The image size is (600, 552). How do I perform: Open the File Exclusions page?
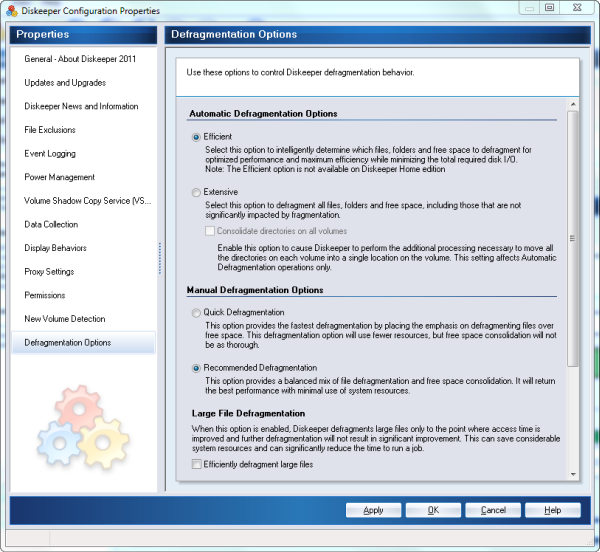click(50, 130)
